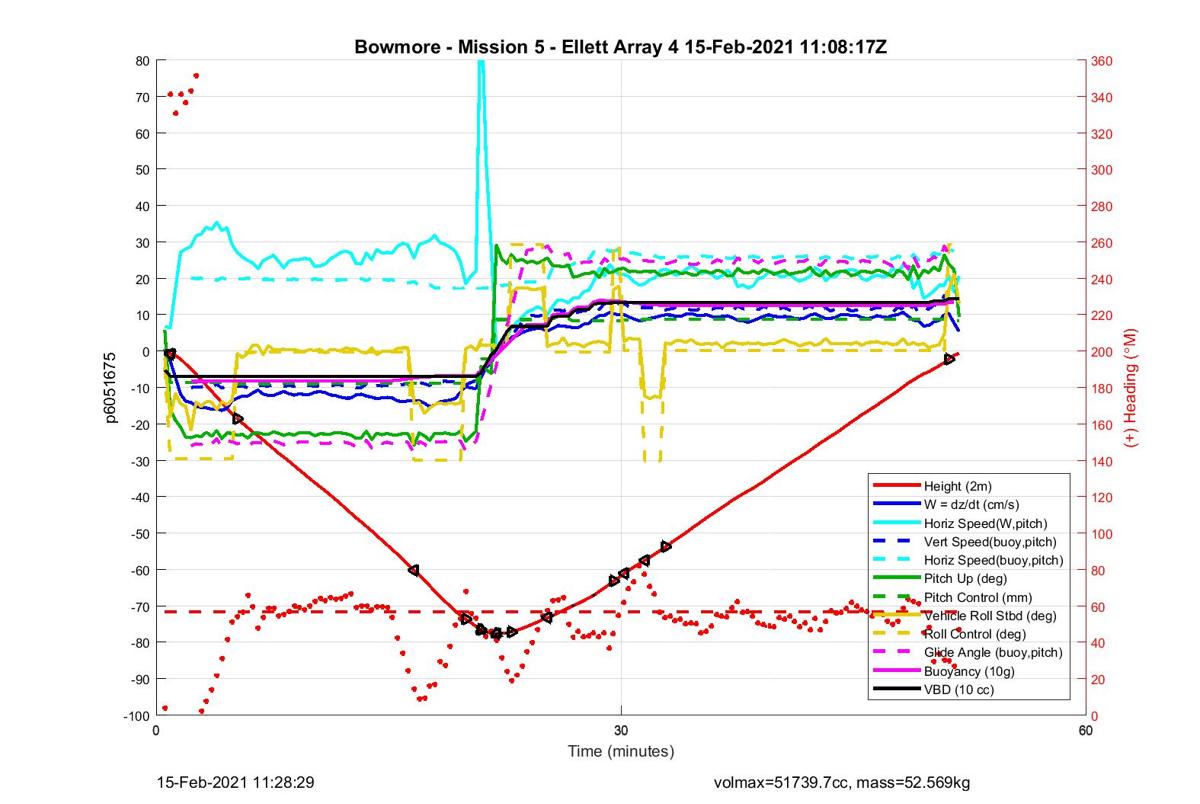Select the 'Vert Speed(buoy,pitch)' legend entry
This screenshot has width=1200, height=804.
point(989,541)
